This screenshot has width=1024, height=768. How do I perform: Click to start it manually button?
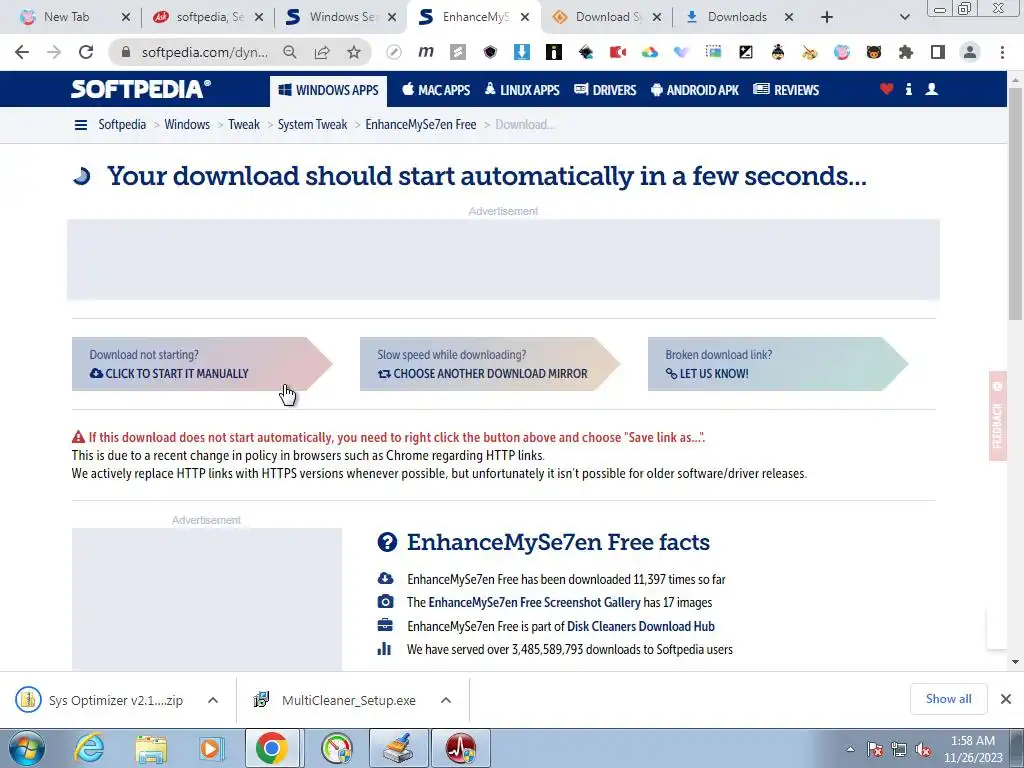pos(202,364)
